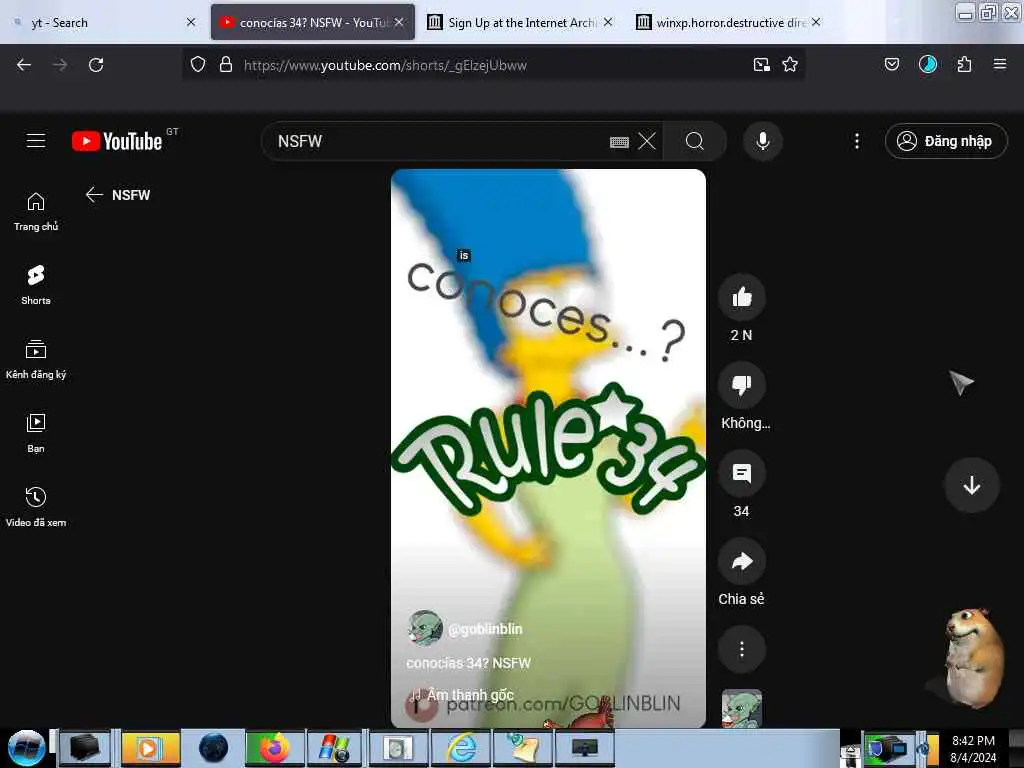Switch to the winxp.horror.destructive tab
This screenshot has height=768, width=1024.
(730, 23)
